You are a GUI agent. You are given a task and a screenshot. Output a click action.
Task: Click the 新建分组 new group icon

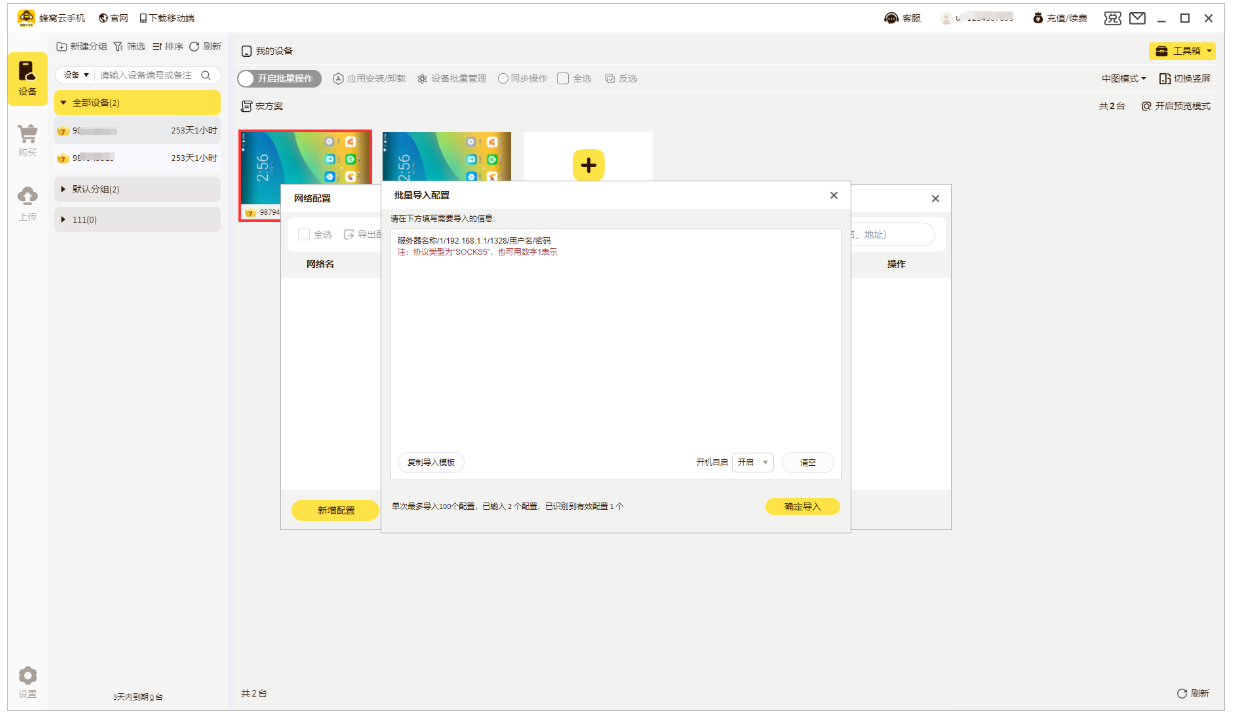coord(62,47)
